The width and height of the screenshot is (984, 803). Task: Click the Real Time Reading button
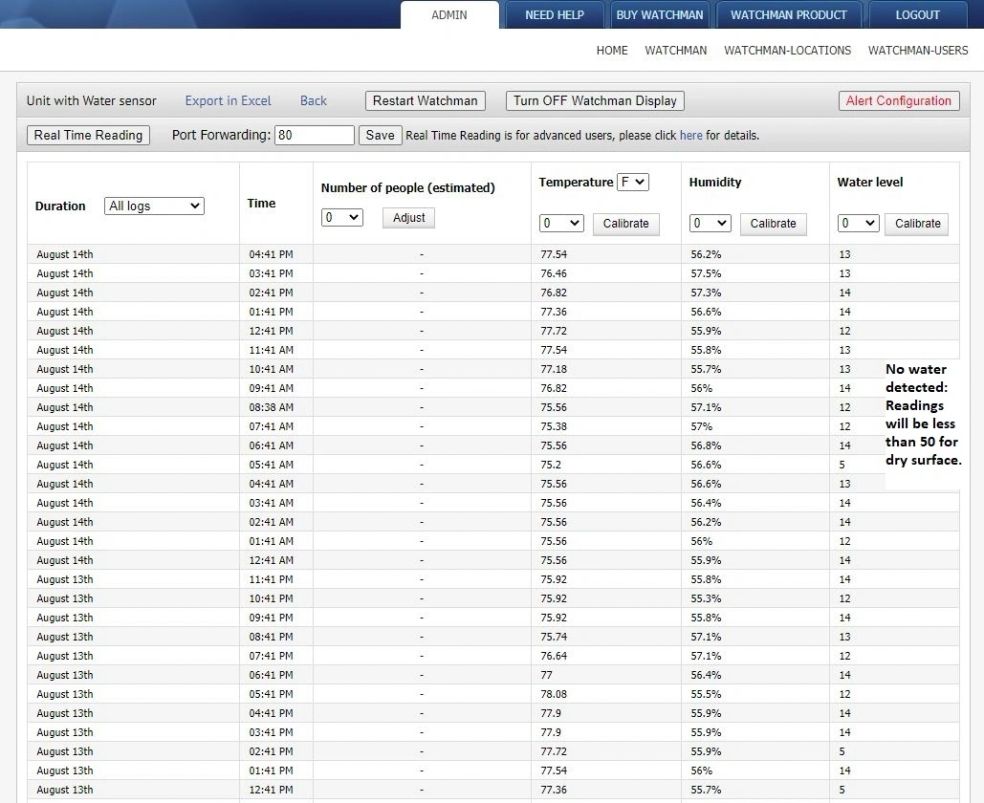[88, 135]
